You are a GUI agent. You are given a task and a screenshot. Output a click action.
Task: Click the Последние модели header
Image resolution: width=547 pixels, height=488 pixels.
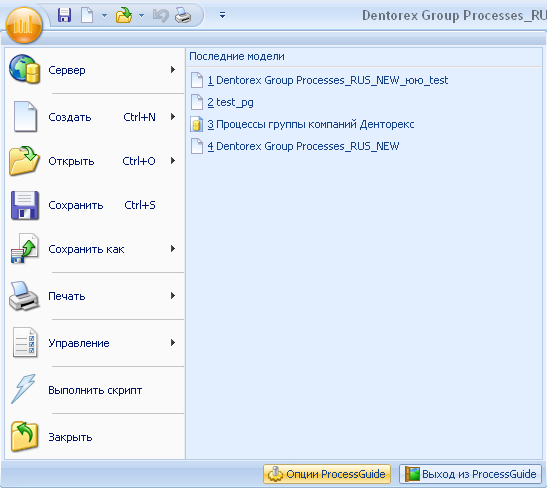[x=237, y=56]
